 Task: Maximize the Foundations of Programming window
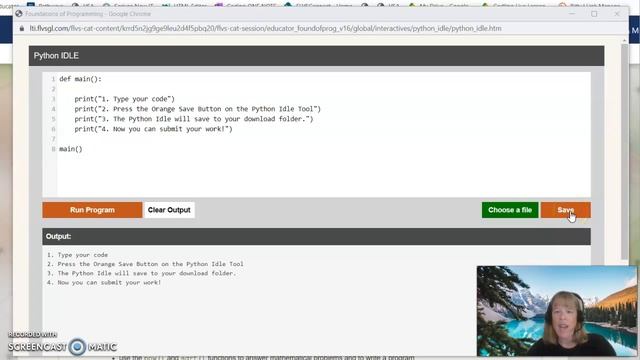[594, 13]
